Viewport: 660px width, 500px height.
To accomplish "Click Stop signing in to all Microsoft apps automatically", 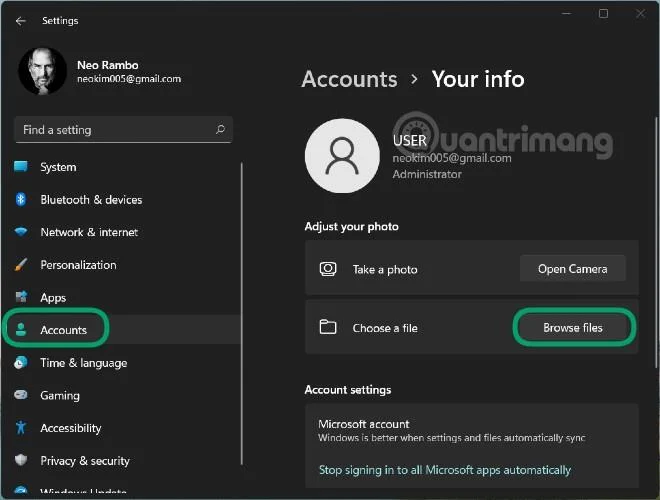I will pos(445,470).
